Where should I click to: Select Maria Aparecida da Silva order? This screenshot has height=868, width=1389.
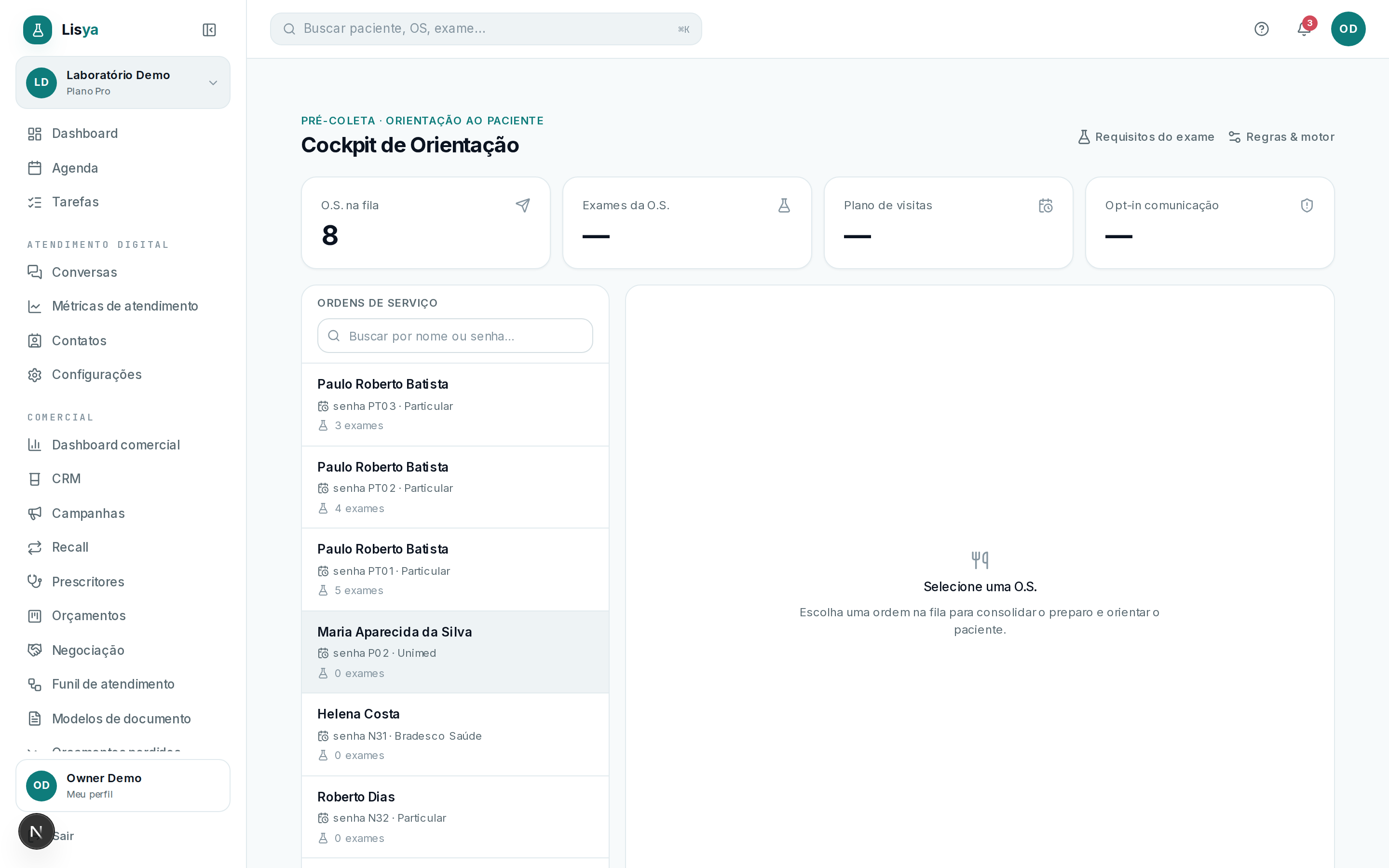coord(455,651)
